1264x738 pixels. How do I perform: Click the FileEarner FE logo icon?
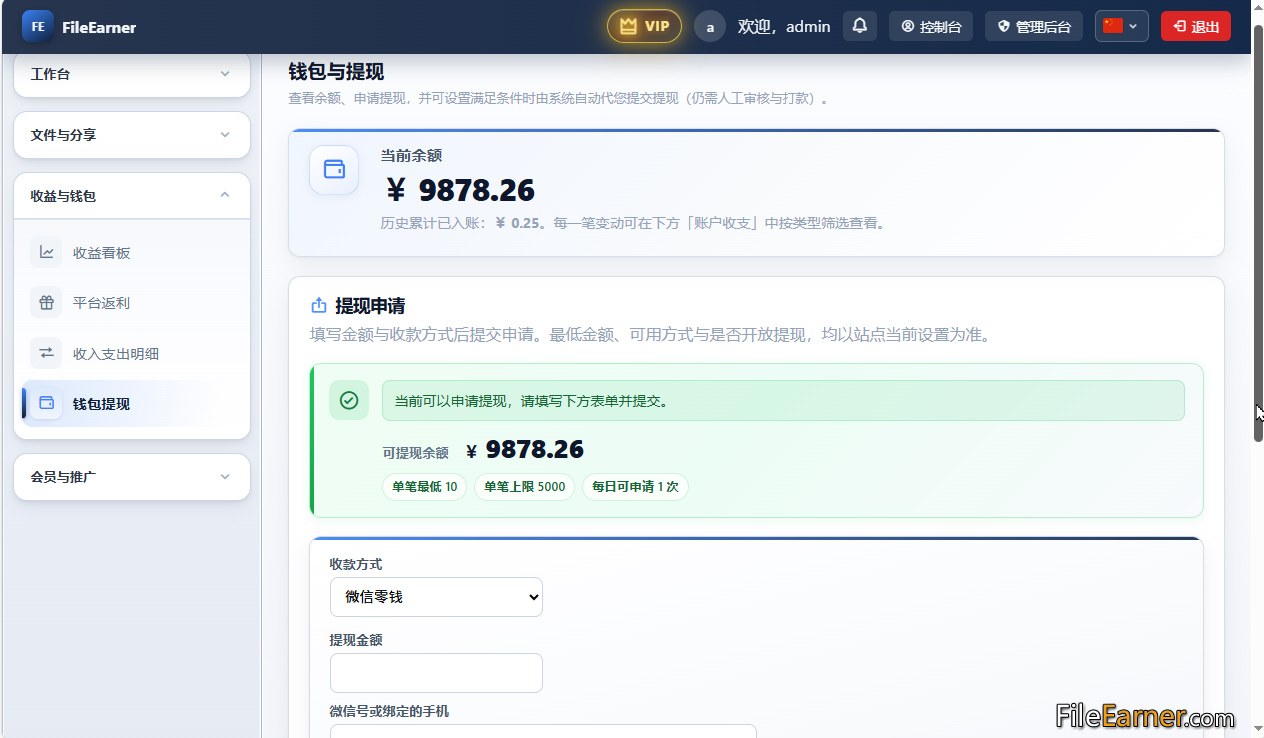click(x=38, y=27)
